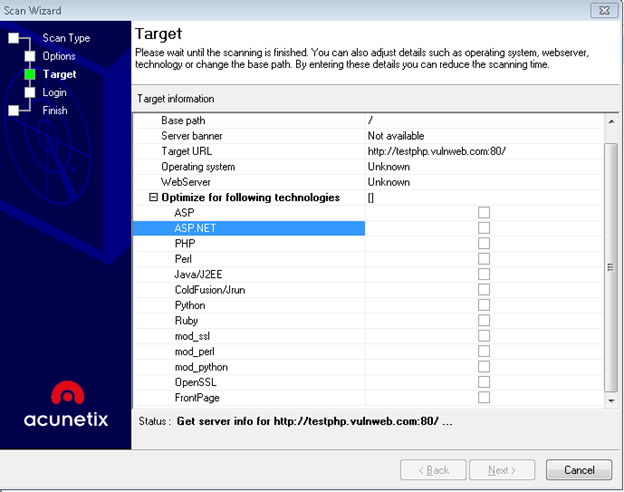Click the Login step square icon
This screenshot has height=492, width=624.
coord(30,92)
